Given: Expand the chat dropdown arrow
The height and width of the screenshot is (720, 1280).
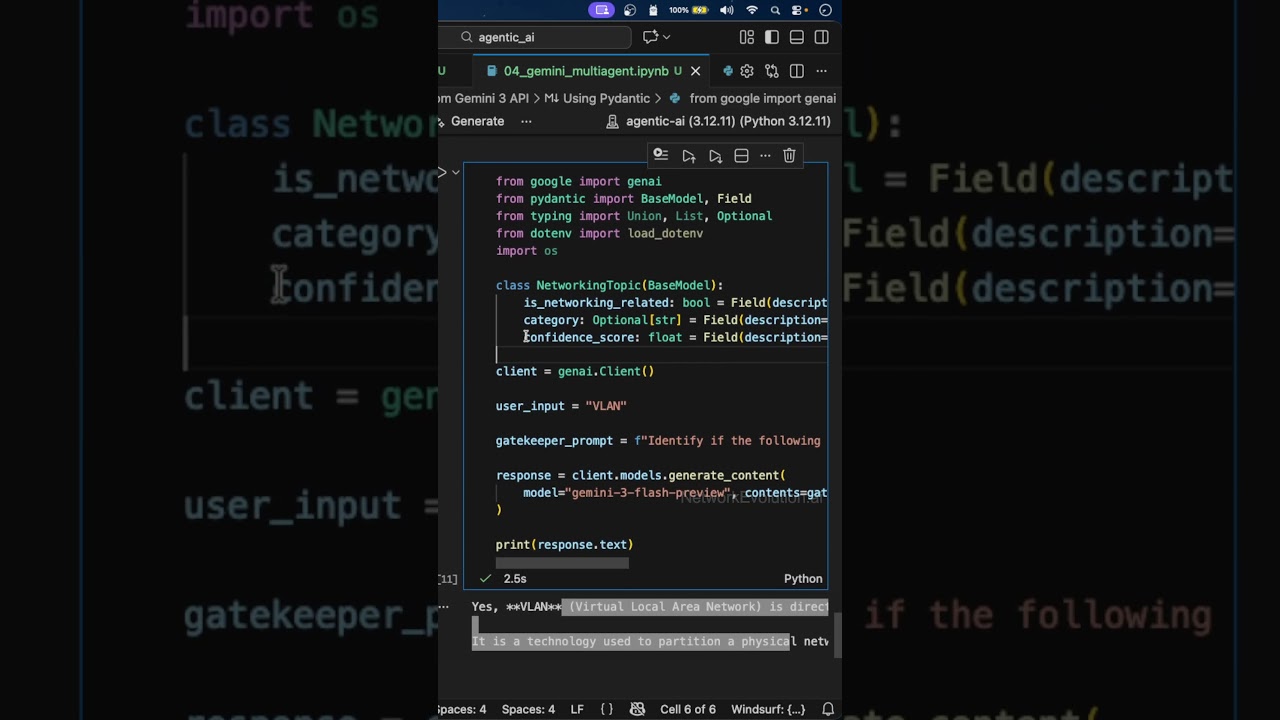Looking at the screenshot, I should click(667, 37).
